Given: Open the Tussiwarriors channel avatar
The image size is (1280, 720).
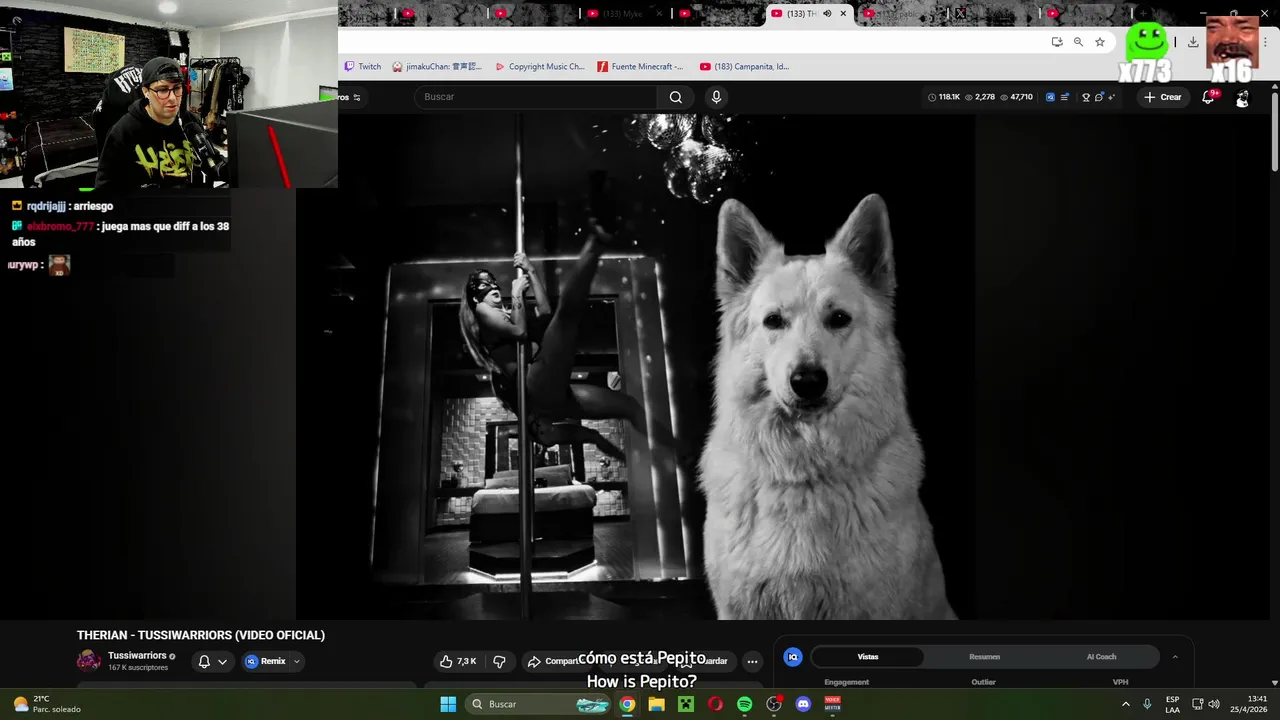Looking at the screenshot, I should tap(89, 660).
